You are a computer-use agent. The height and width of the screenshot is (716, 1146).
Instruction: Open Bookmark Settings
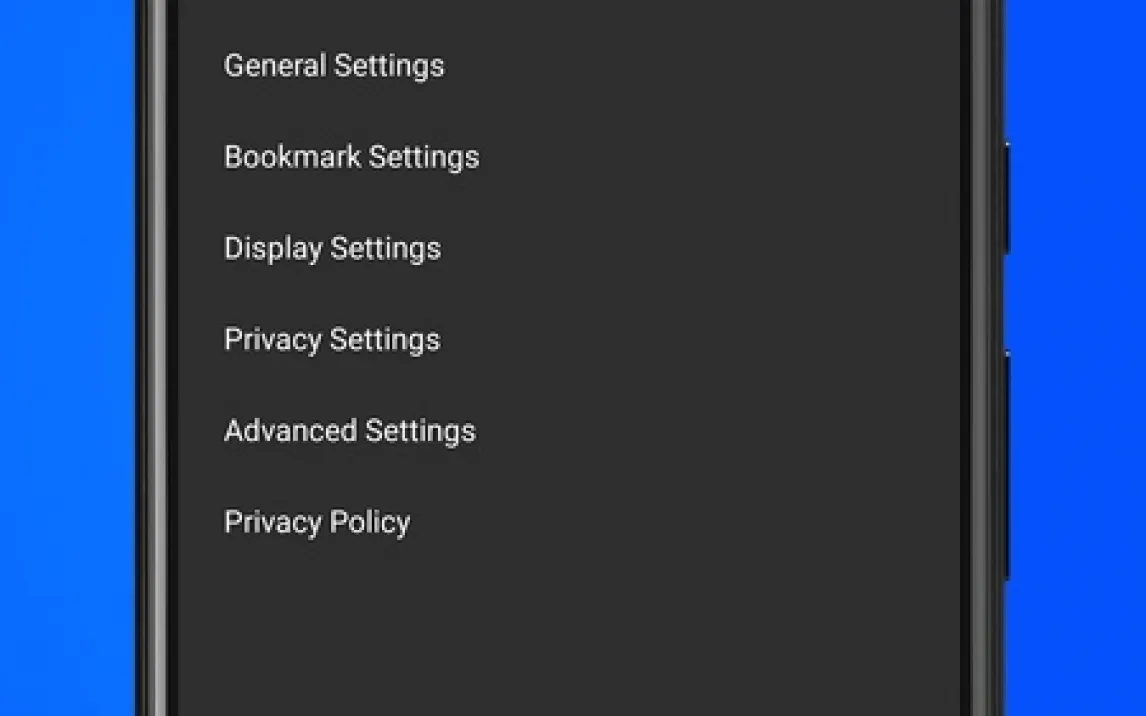click(x=351, y=157)
